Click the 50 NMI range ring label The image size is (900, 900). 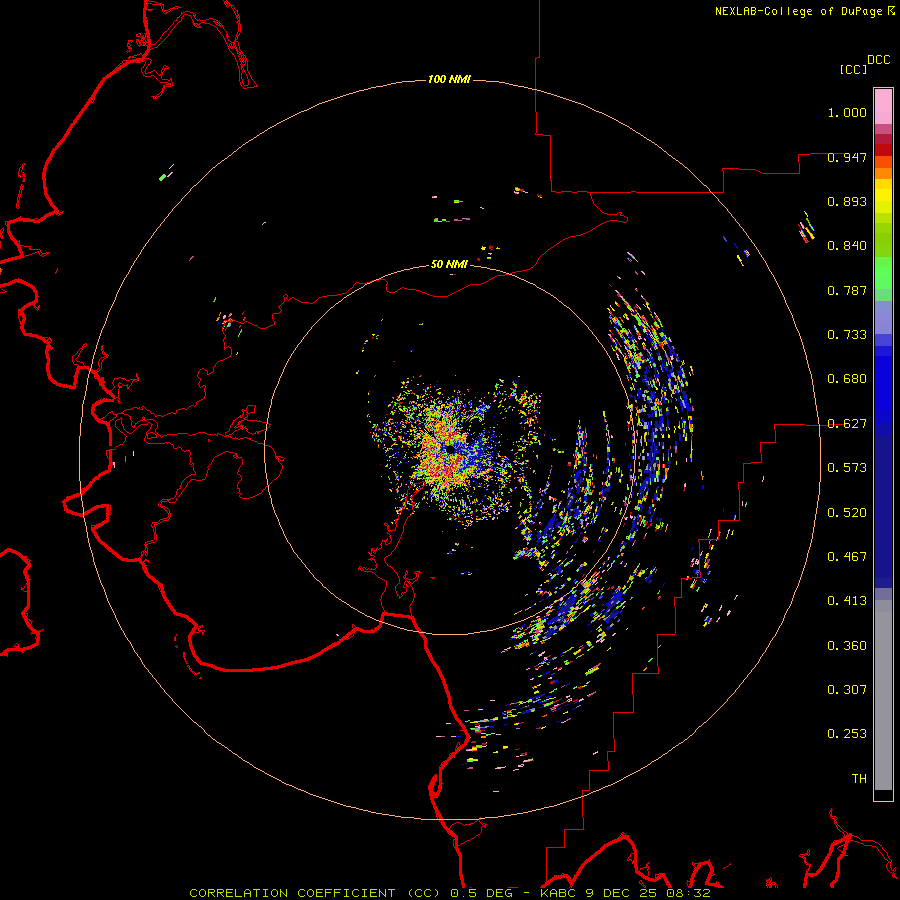pos(449,264)
